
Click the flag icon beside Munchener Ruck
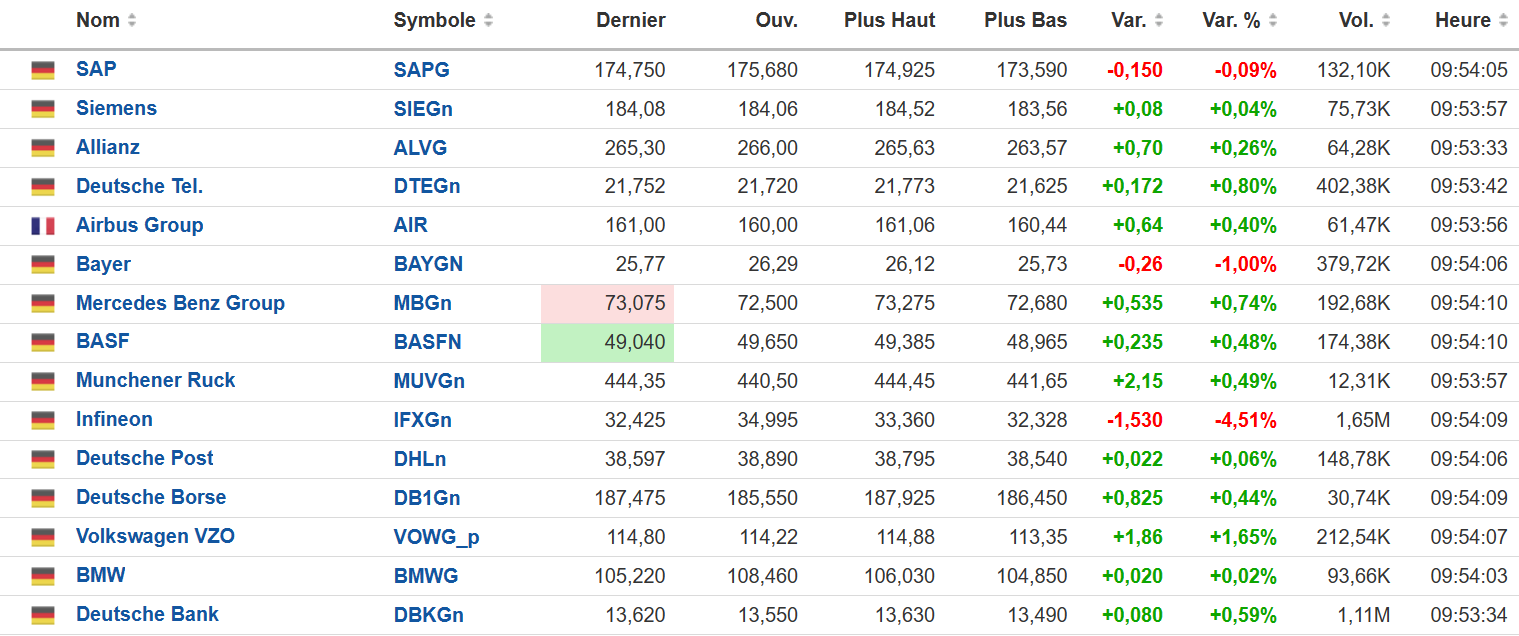click(42, 381)
